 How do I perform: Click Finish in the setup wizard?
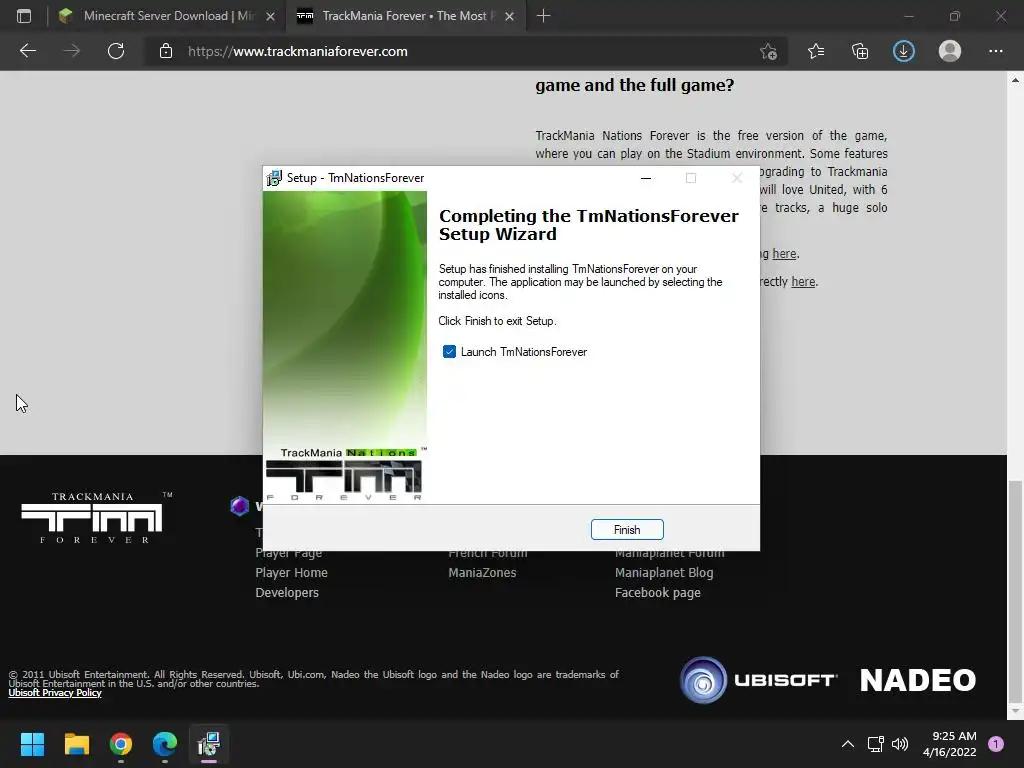627,530
